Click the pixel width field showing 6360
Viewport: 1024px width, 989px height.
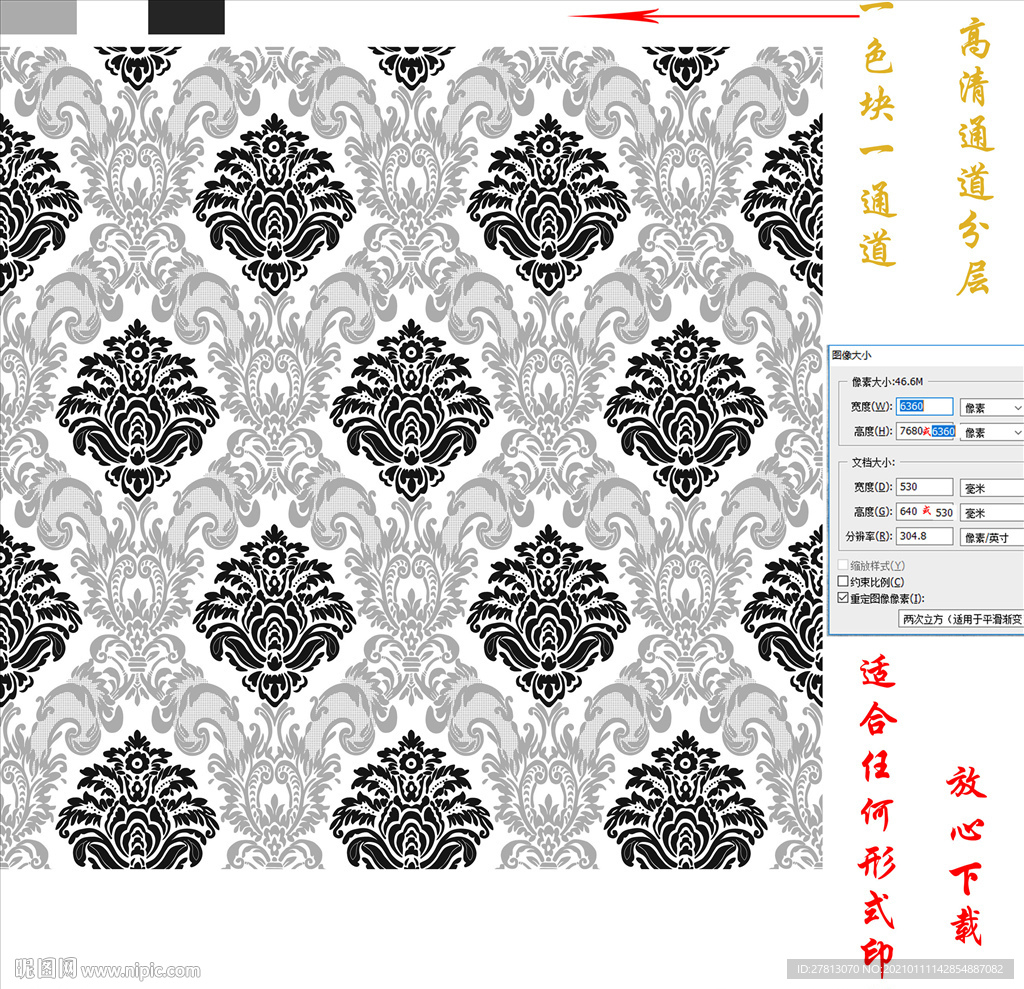[924, 406]
